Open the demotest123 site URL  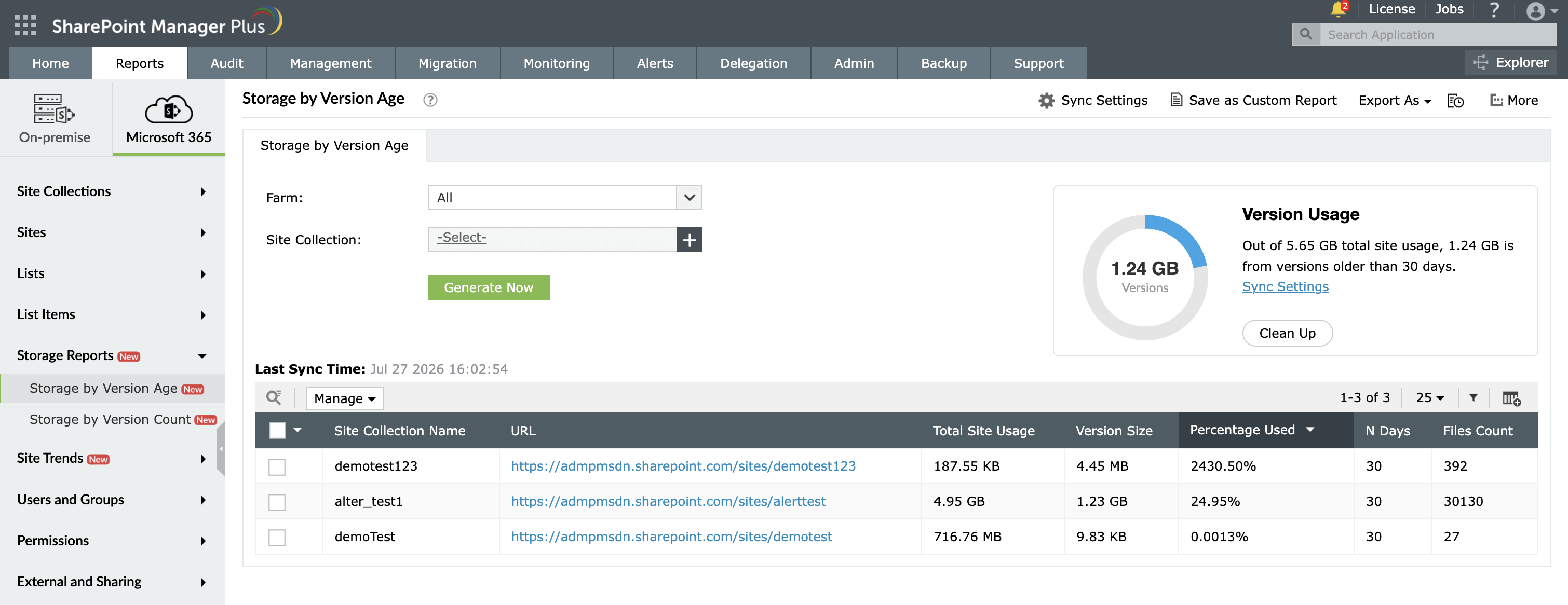pyautogui.click(x=684, y=466)
